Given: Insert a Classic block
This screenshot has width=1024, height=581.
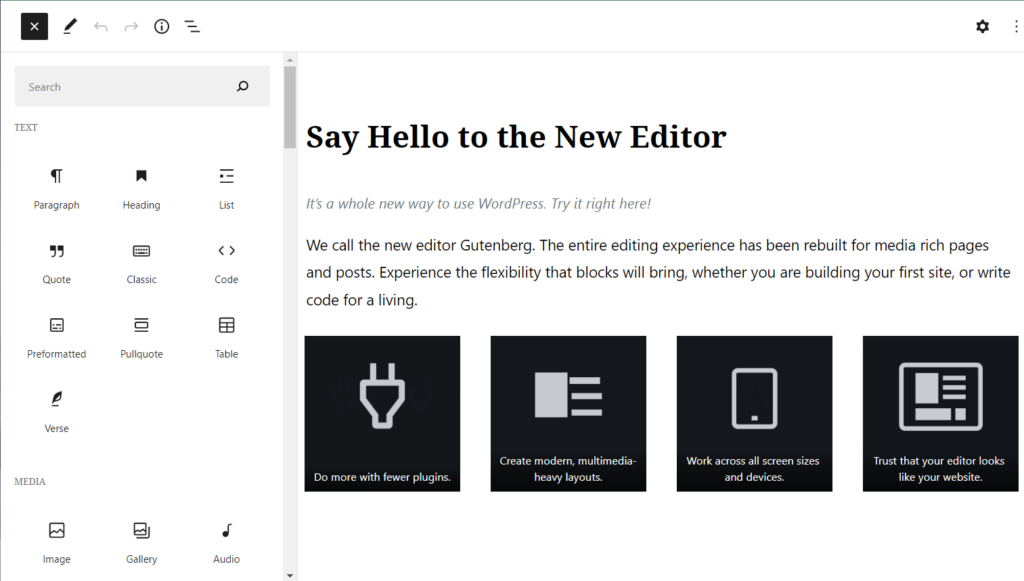Looking at the screenshot, I should [142, 263].
